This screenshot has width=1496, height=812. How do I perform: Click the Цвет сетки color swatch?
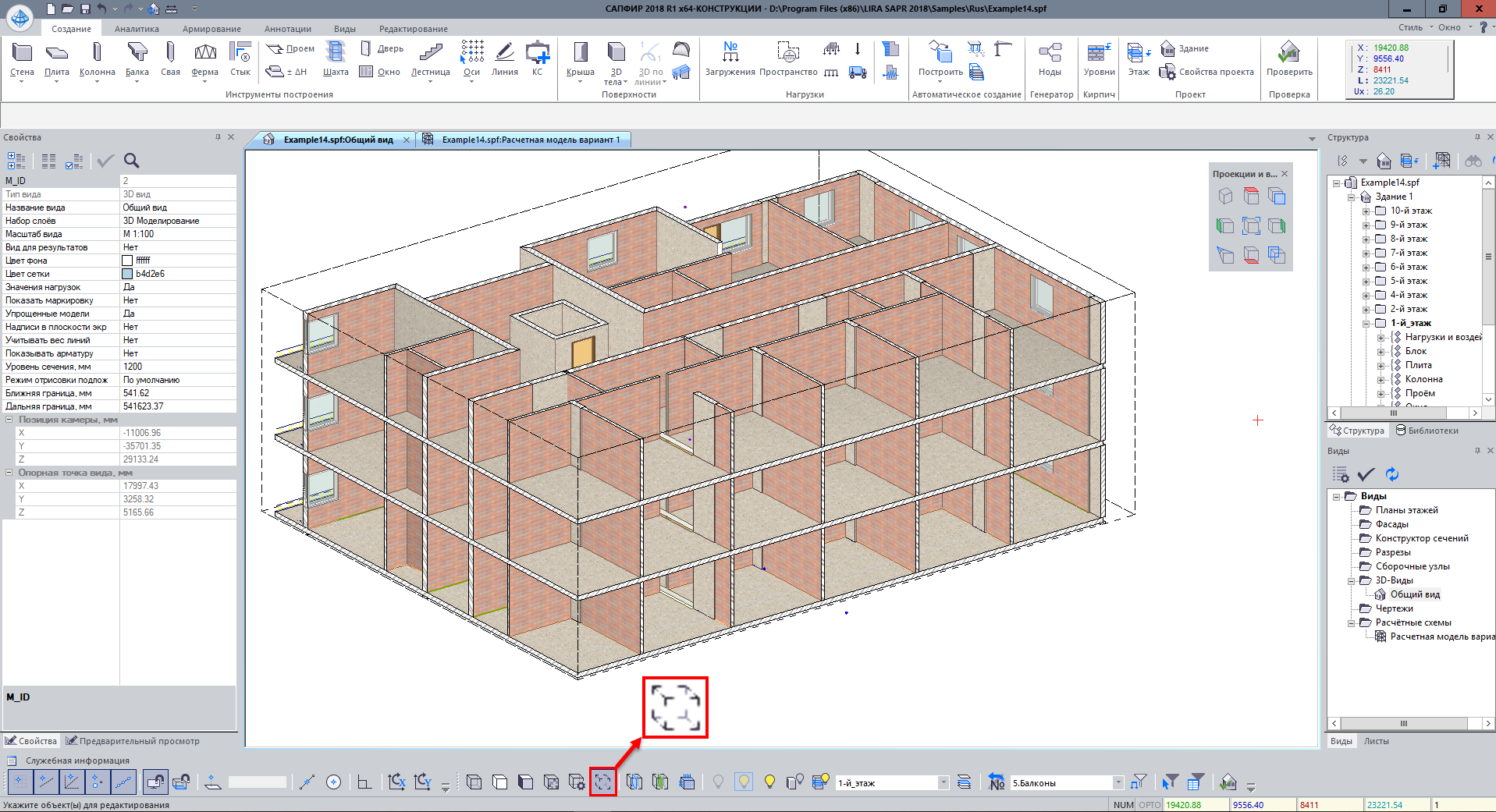pos(127,274)
